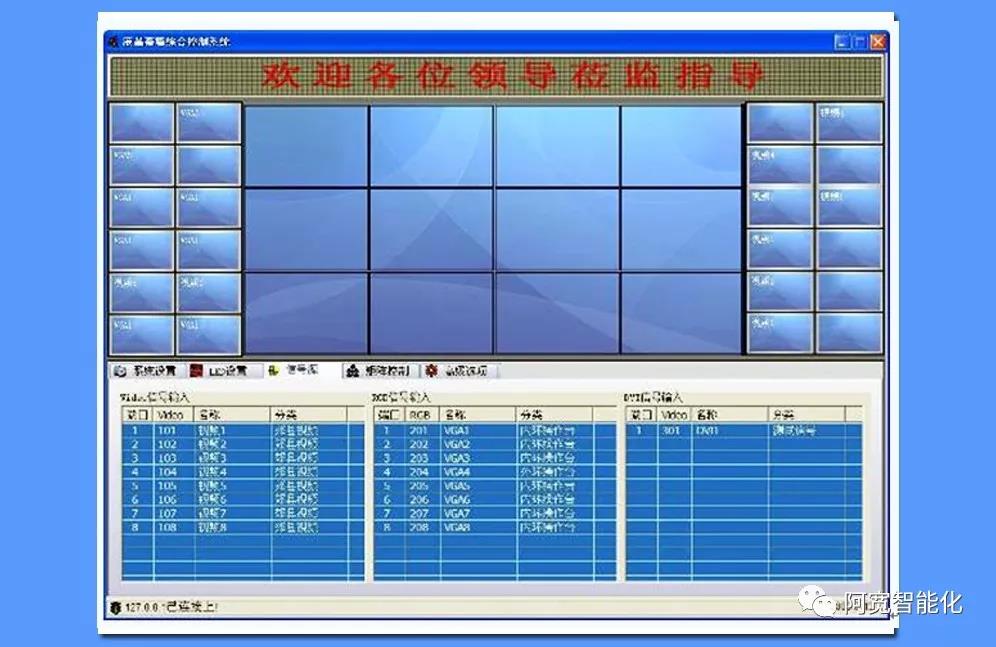Click the top-left screen of the video wall
Viewport: 996px width, 647px height.
point(306,146)
